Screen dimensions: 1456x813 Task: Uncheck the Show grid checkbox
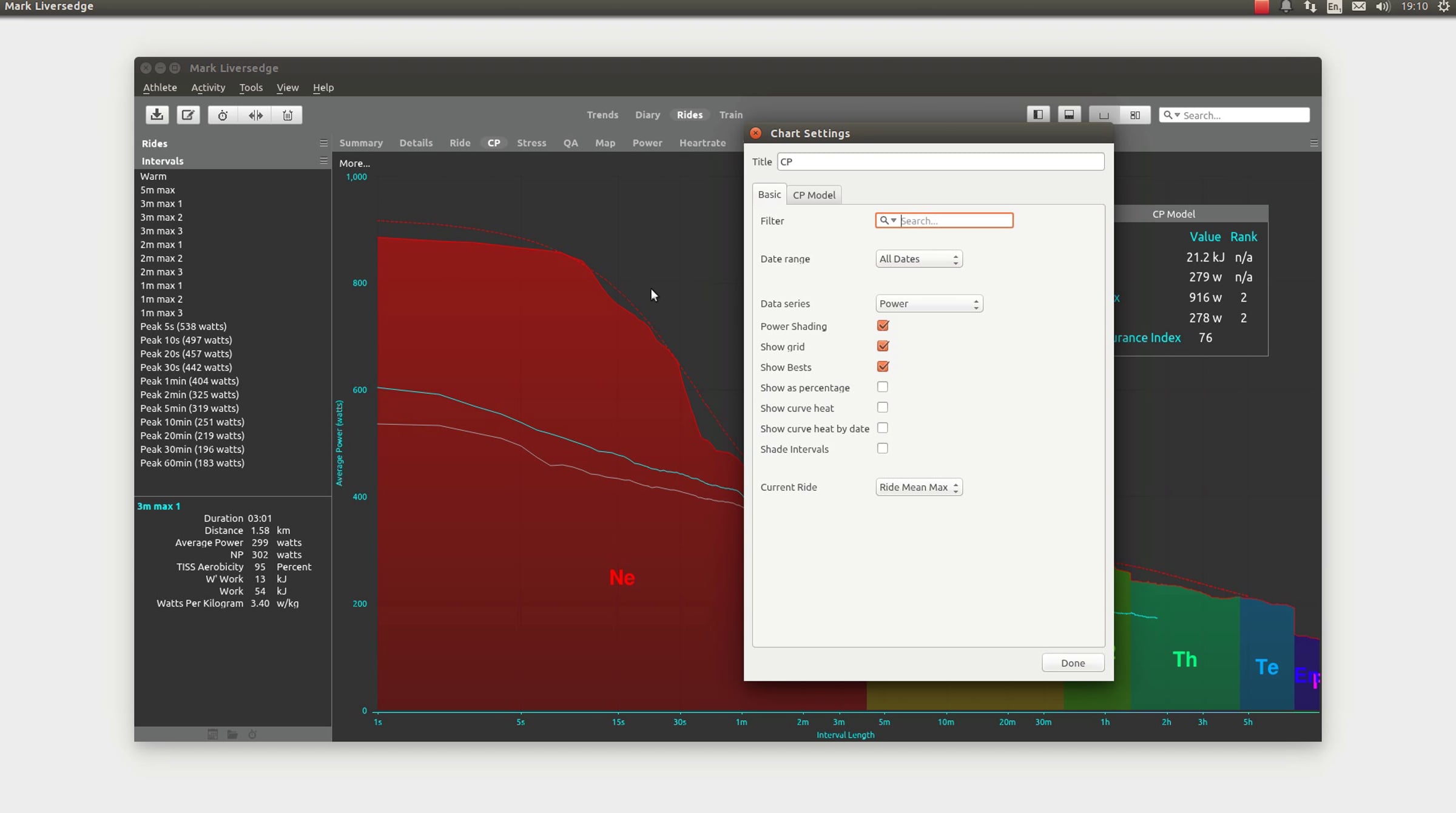click(883, 346)
